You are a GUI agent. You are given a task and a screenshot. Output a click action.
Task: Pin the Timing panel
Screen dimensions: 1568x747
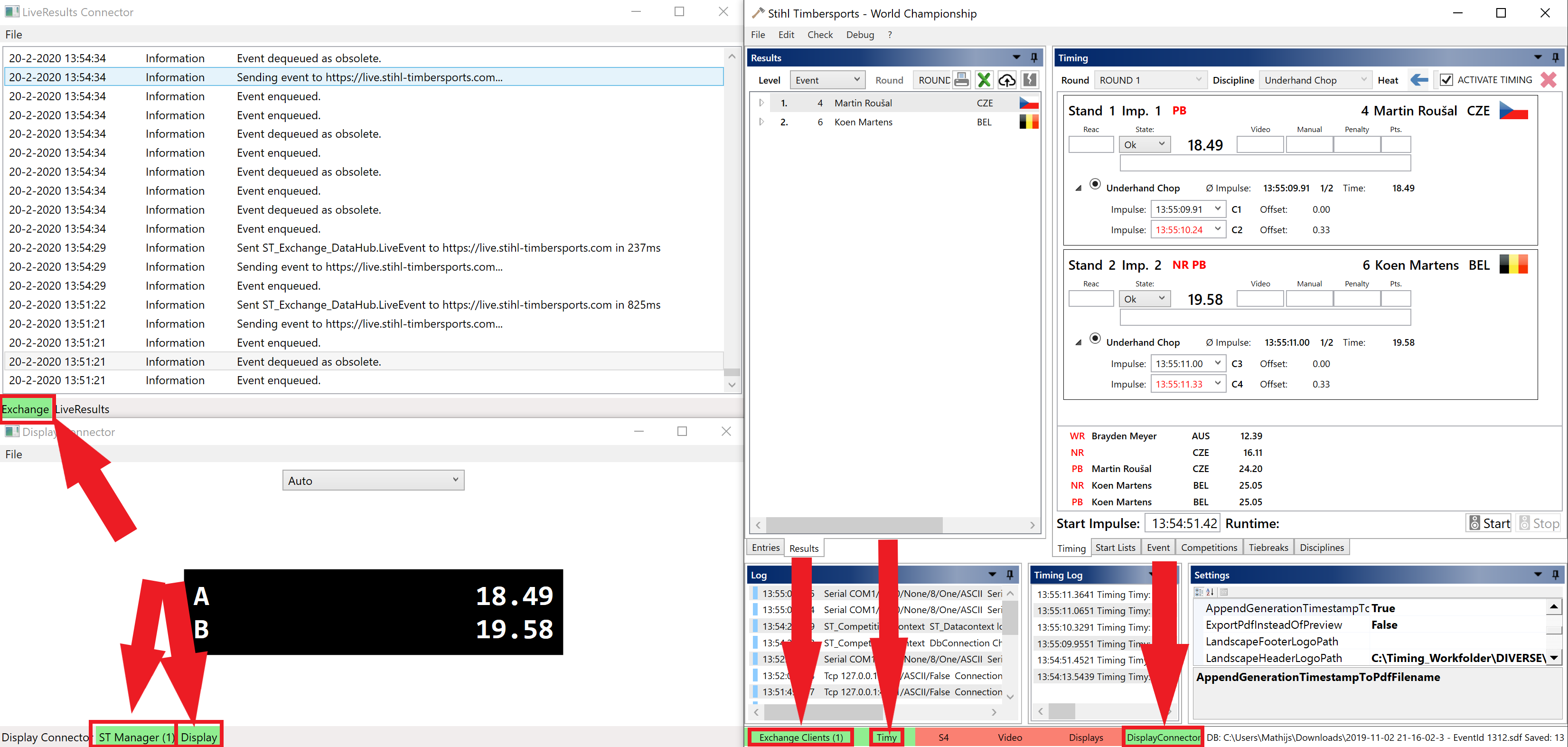coord(1555,58)
